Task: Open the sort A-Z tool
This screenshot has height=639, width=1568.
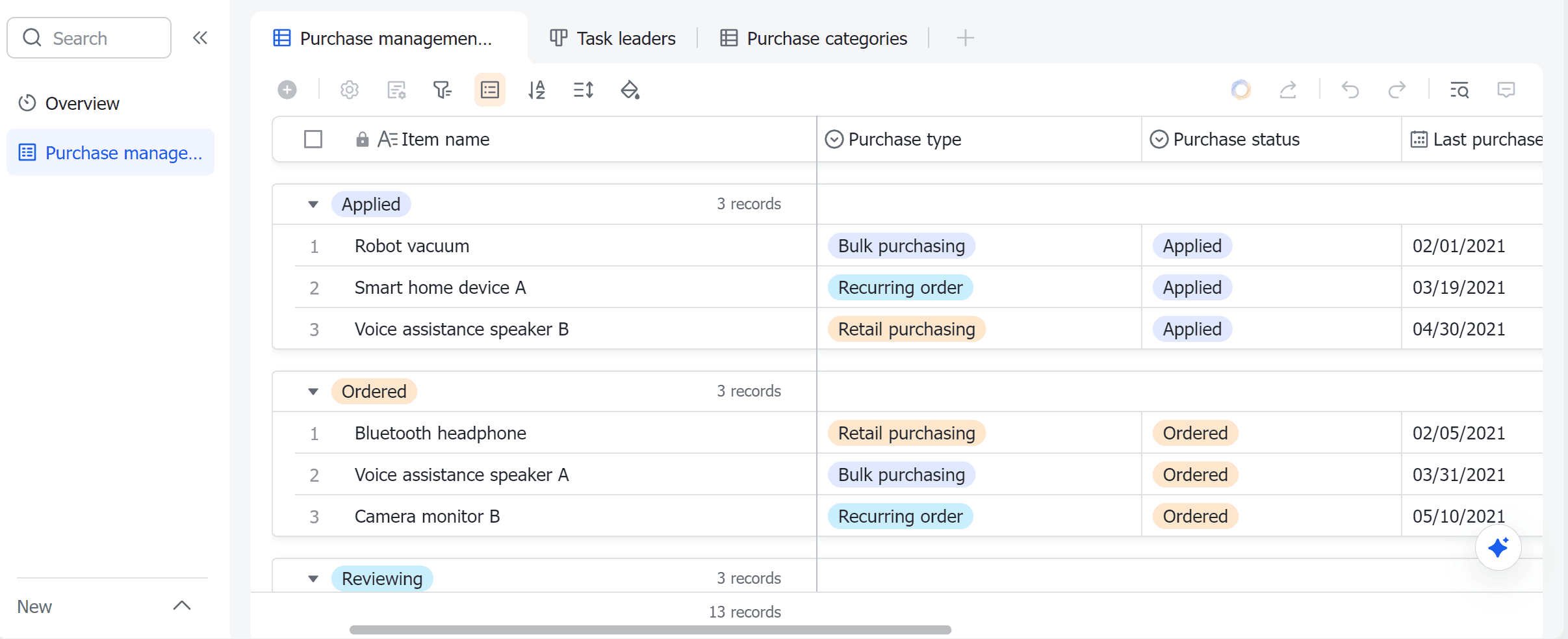Action: coord(537,90)
